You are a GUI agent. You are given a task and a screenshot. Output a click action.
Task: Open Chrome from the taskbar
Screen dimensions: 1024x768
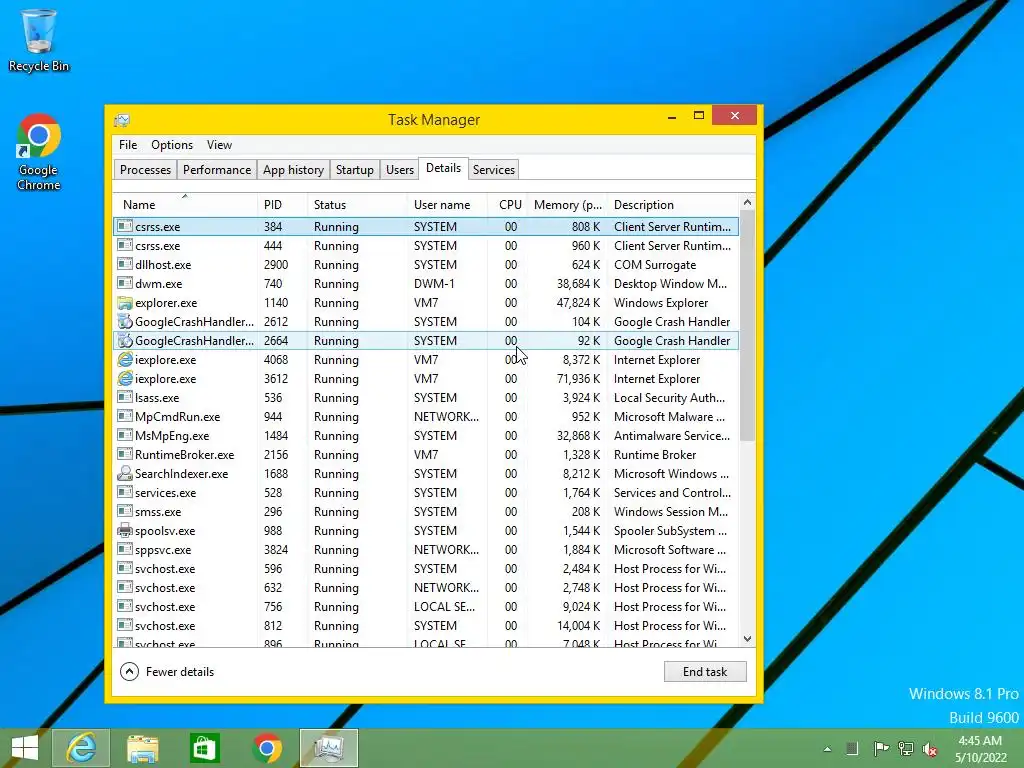(266, 748)
